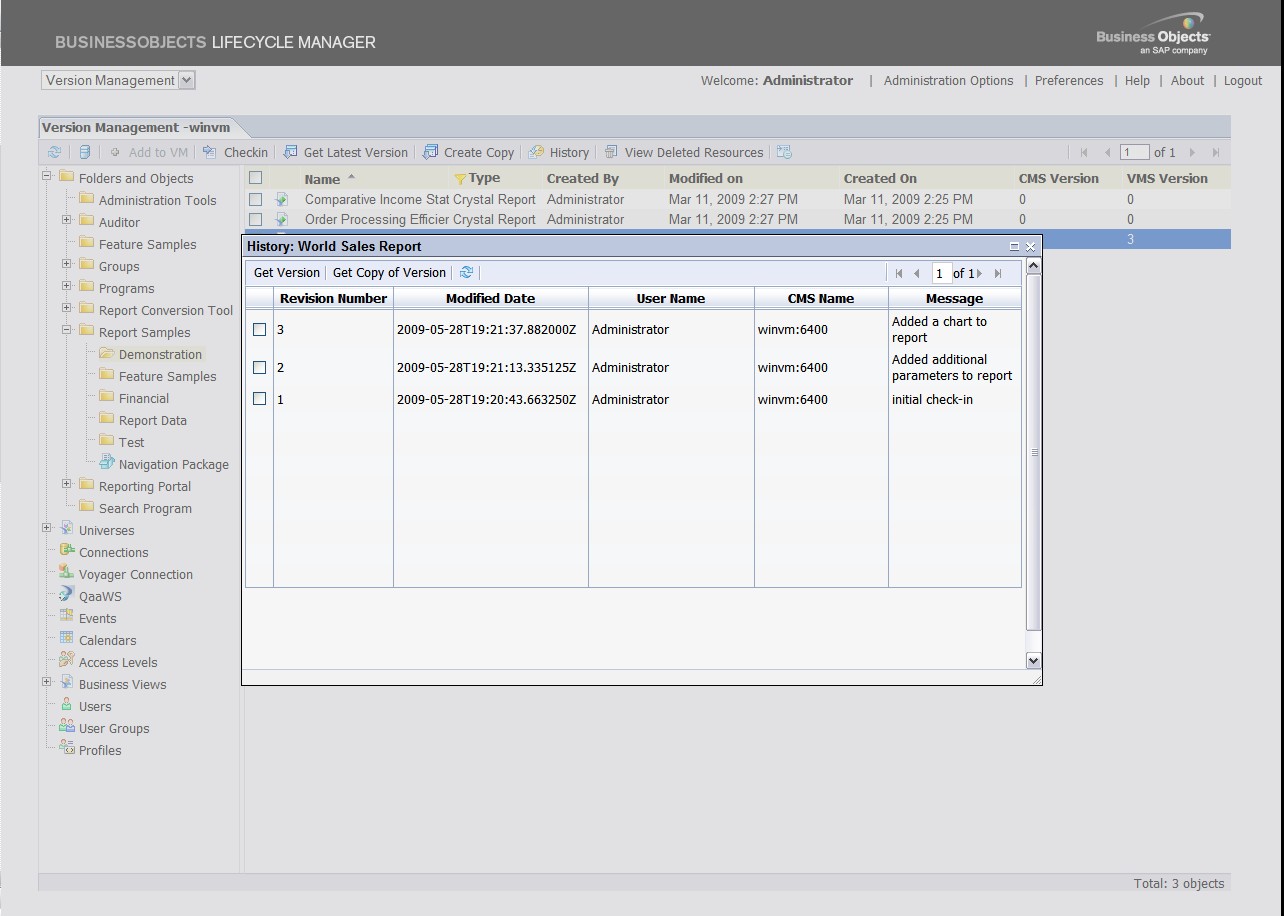Go to first page in History dialog pager
This screenshot has height=916, width=1284.
(x=899, y=273)
